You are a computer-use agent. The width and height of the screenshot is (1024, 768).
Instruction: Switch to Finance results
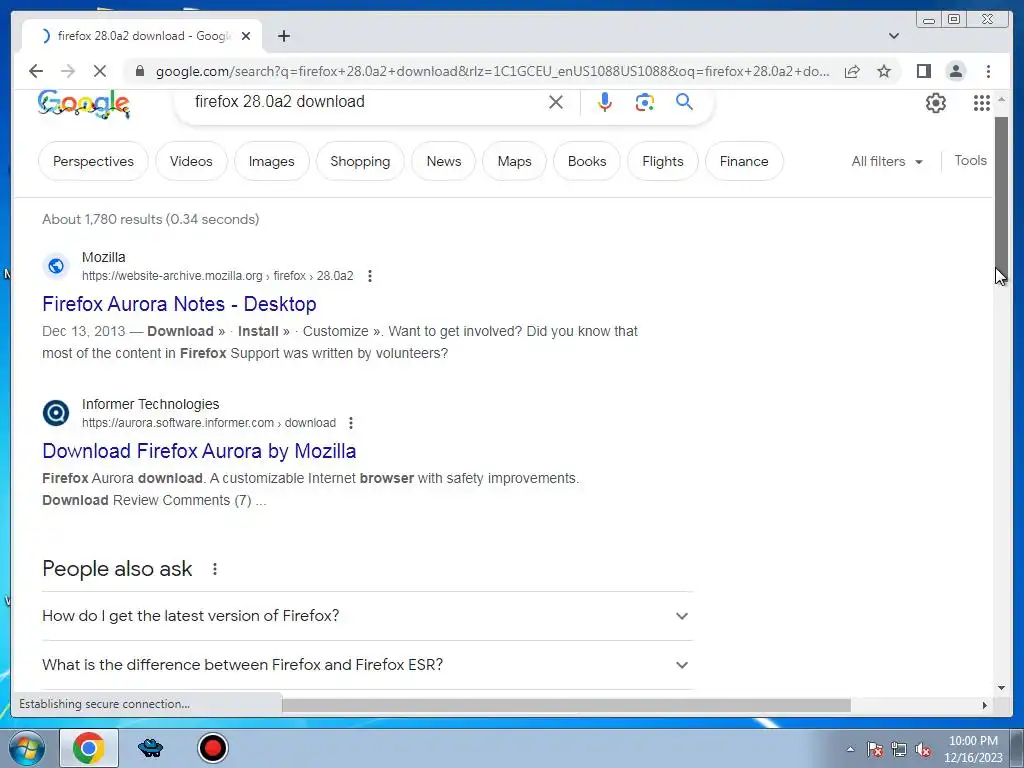coord(744,161)
